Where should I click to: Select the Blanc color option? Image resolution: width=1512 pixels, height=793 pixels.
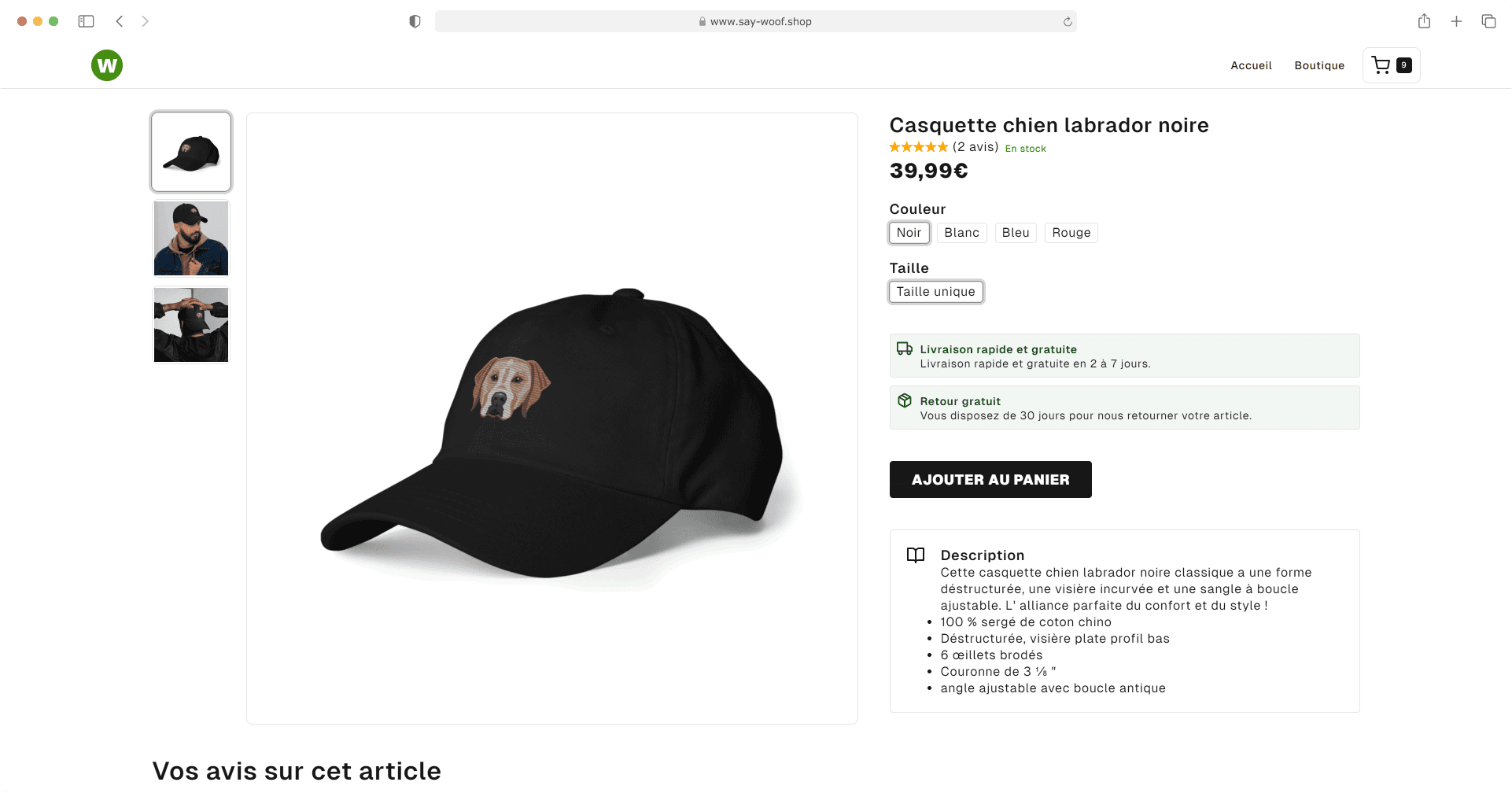click(x=961, y=233)
